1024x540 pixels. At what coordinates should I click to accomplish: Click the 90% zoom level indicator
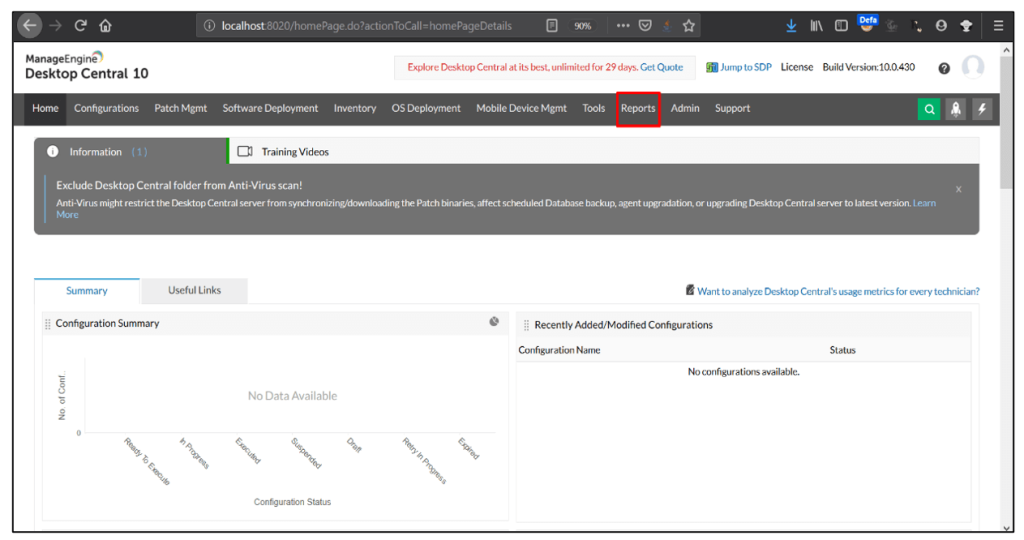click(x=582, y=26)
